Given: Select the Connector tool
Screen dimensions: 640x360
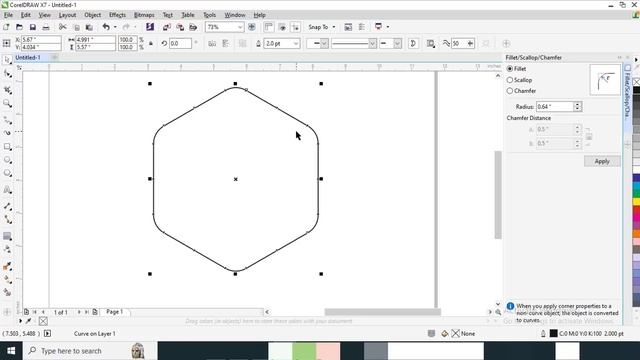Looking at the screenshot, I should pos(7,220).
